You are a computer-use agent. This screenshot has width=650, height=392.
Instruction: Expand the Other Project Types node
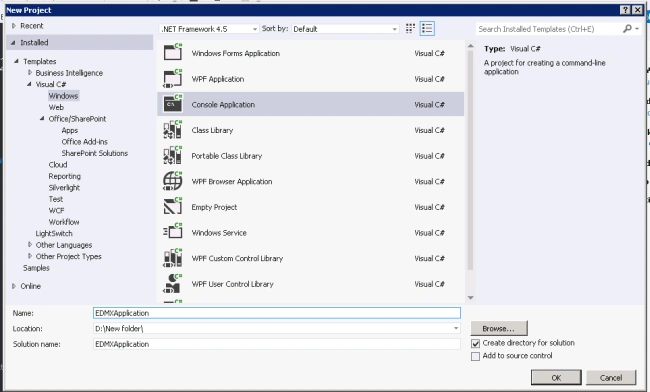(x=29, y=256)
